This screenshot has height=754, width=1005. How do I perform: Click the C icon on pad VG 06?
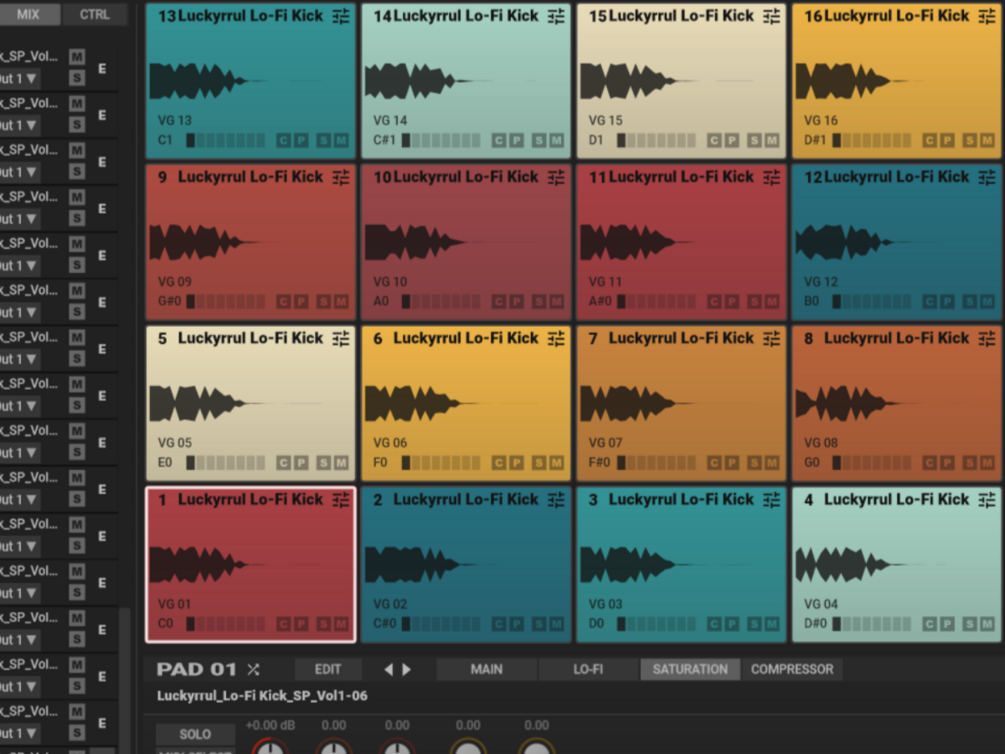click(499, 462)
